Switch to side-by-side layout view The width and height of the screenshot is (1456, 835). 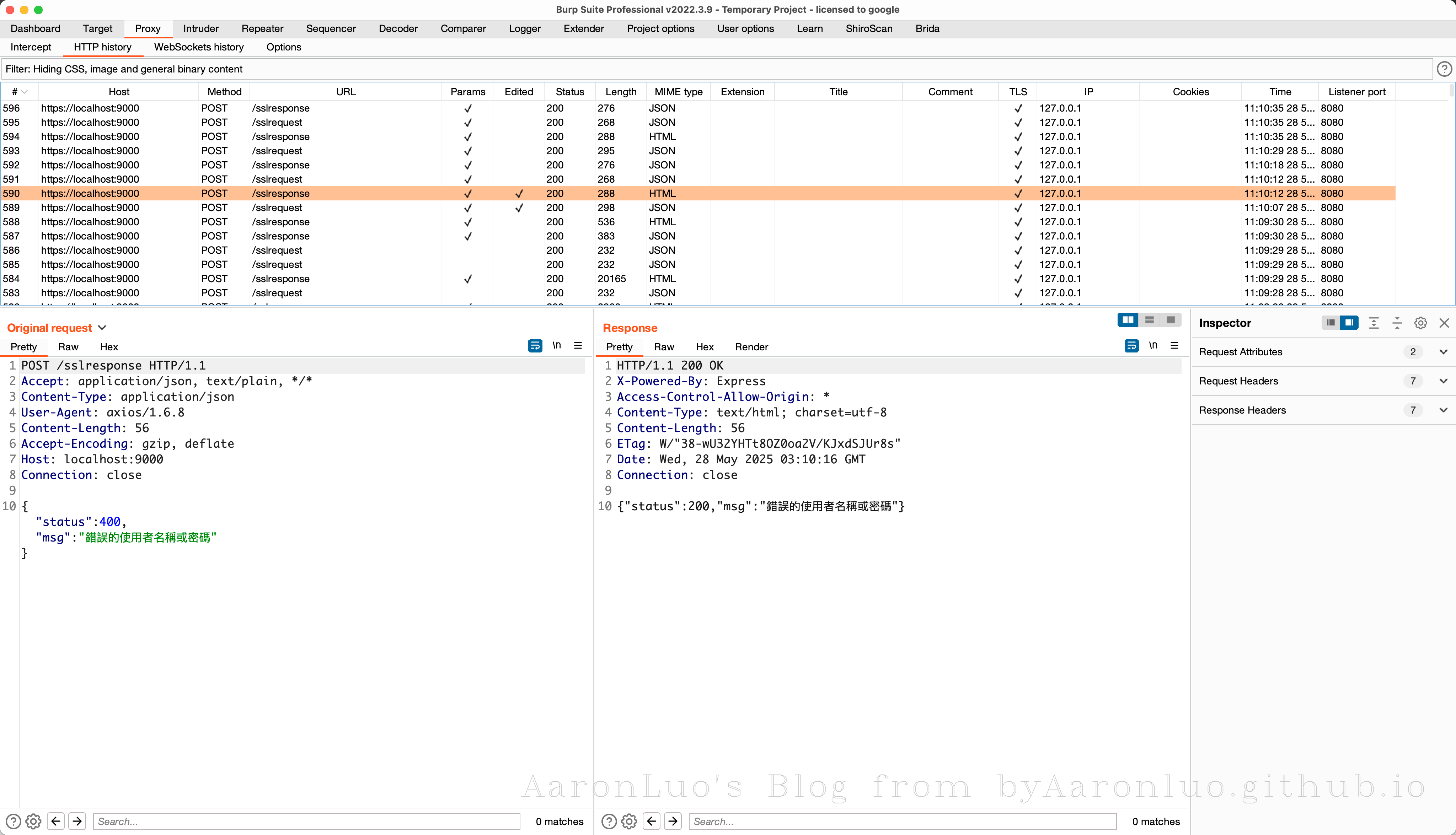click(x=1128, y=320)
